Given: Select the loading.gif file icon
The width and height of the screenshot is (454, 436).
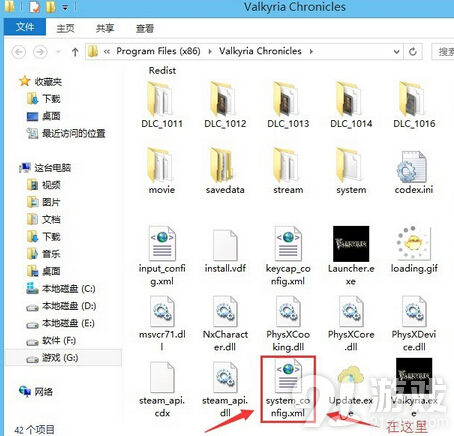Looking at the screenshot, I should pyautogui.click(x=414, y=243).
